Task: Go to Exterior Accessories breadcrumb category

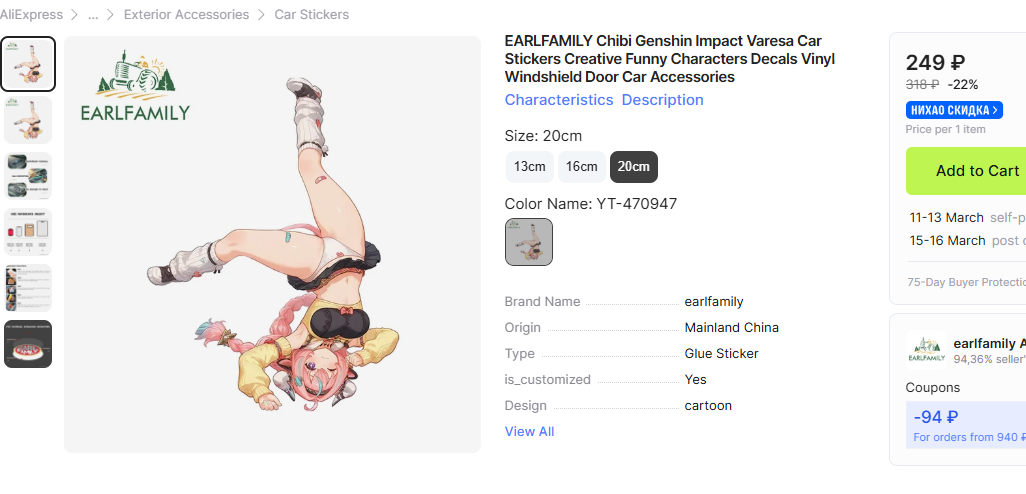Action: [x=186, y=15]
